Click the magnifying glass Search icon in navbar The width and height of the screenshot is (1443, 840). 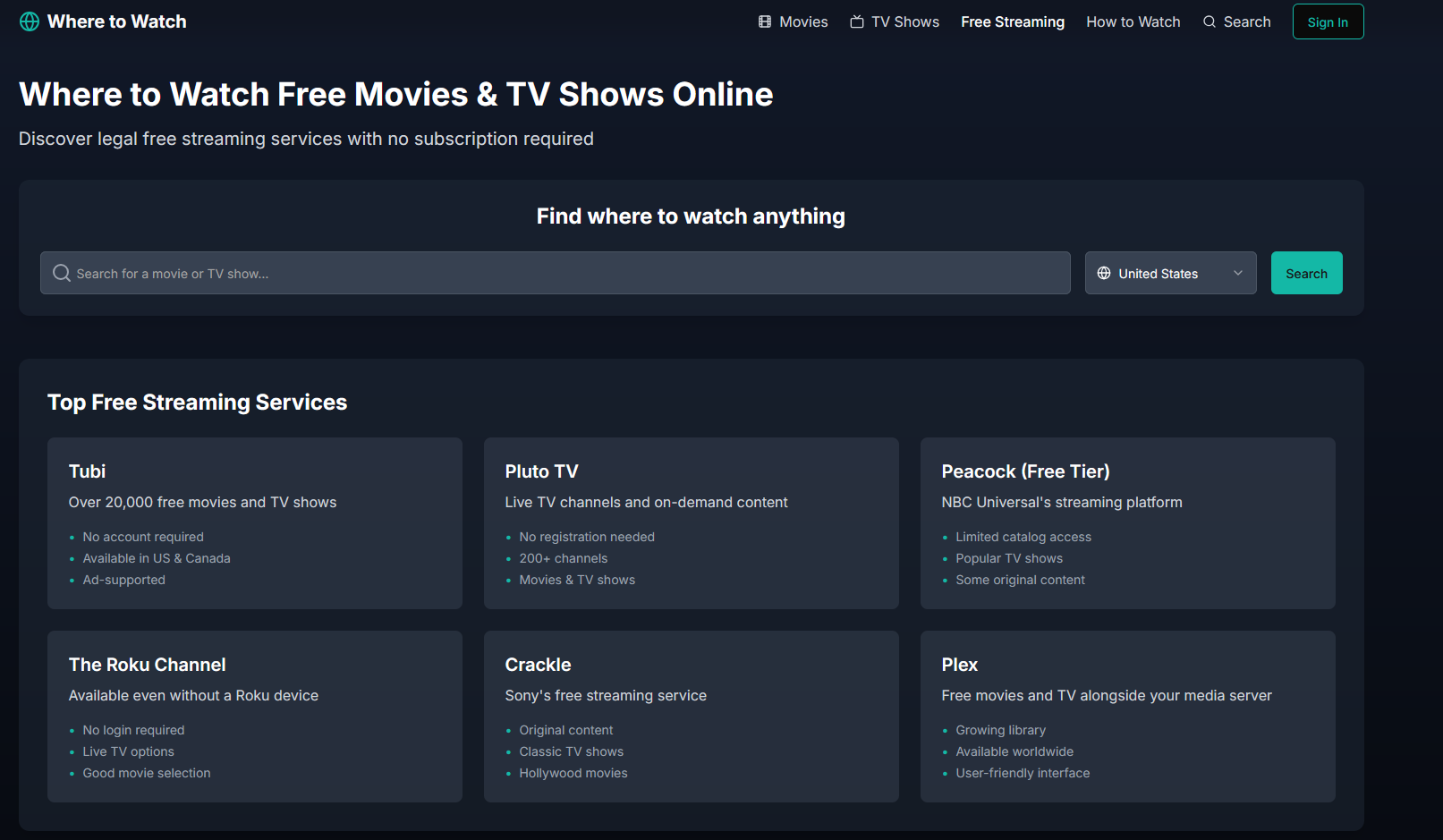pyautogui.click(x=1210, y=21)
